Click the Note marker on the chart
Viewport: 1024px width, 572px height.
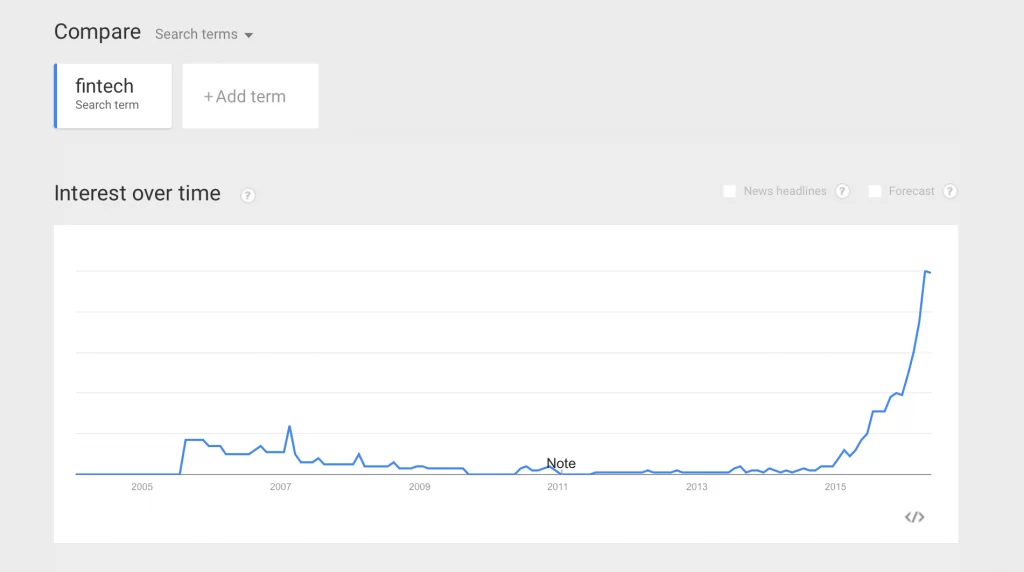tap(561, 464)
